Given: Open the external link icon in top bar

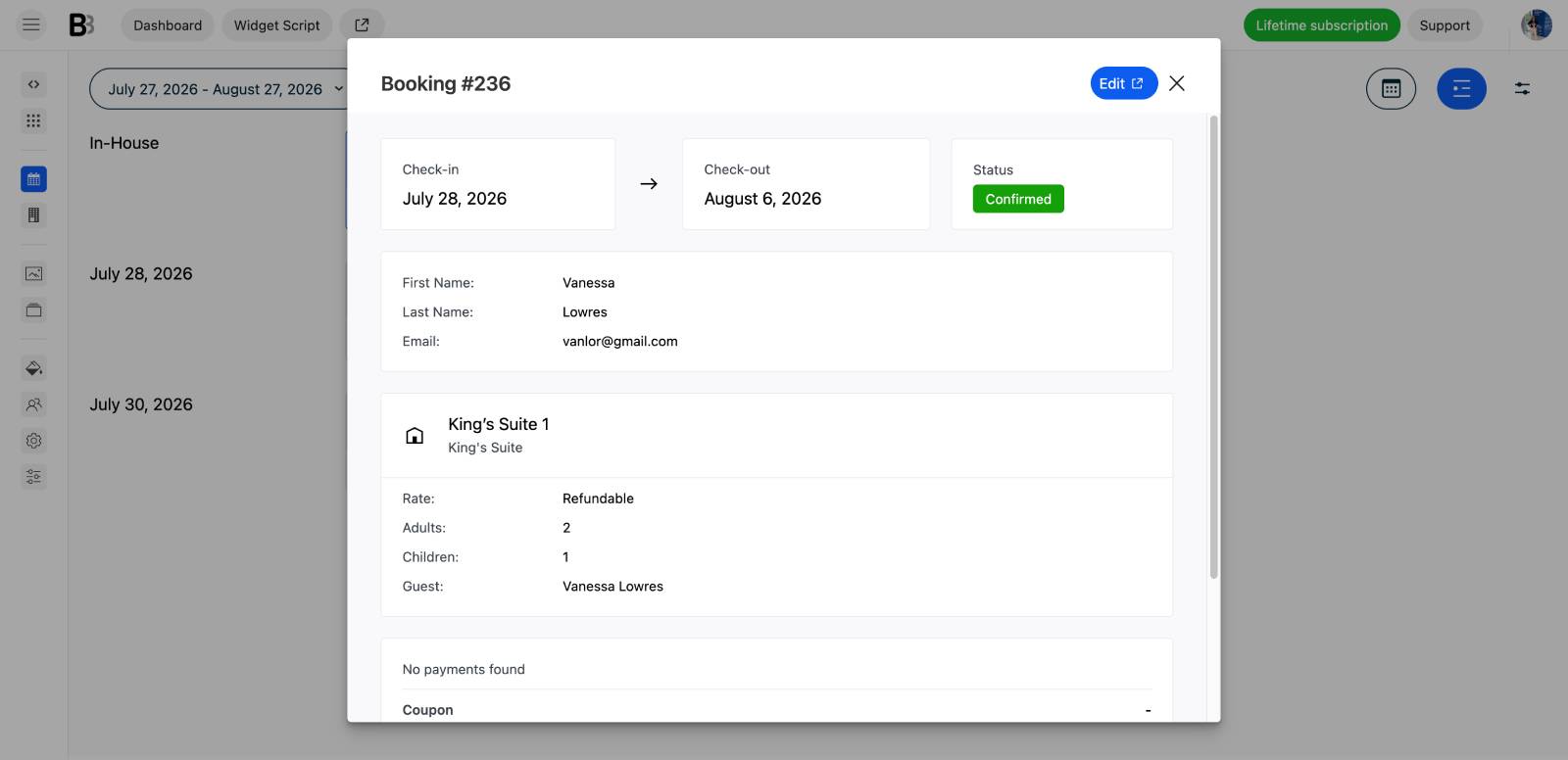Looking at the screenshot, I should 362,25.
